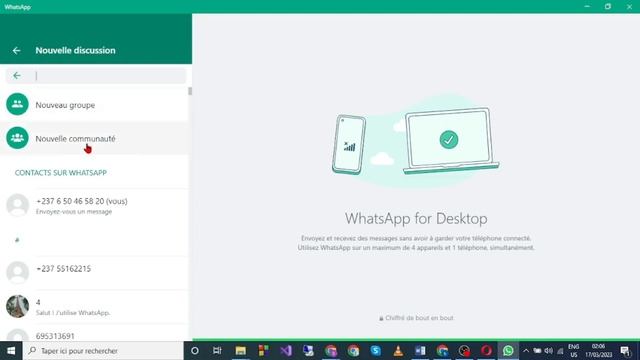Open chat with +237 6 50 46 58 20 (vous)
The image size is (640, 360).
pos(94,205)
